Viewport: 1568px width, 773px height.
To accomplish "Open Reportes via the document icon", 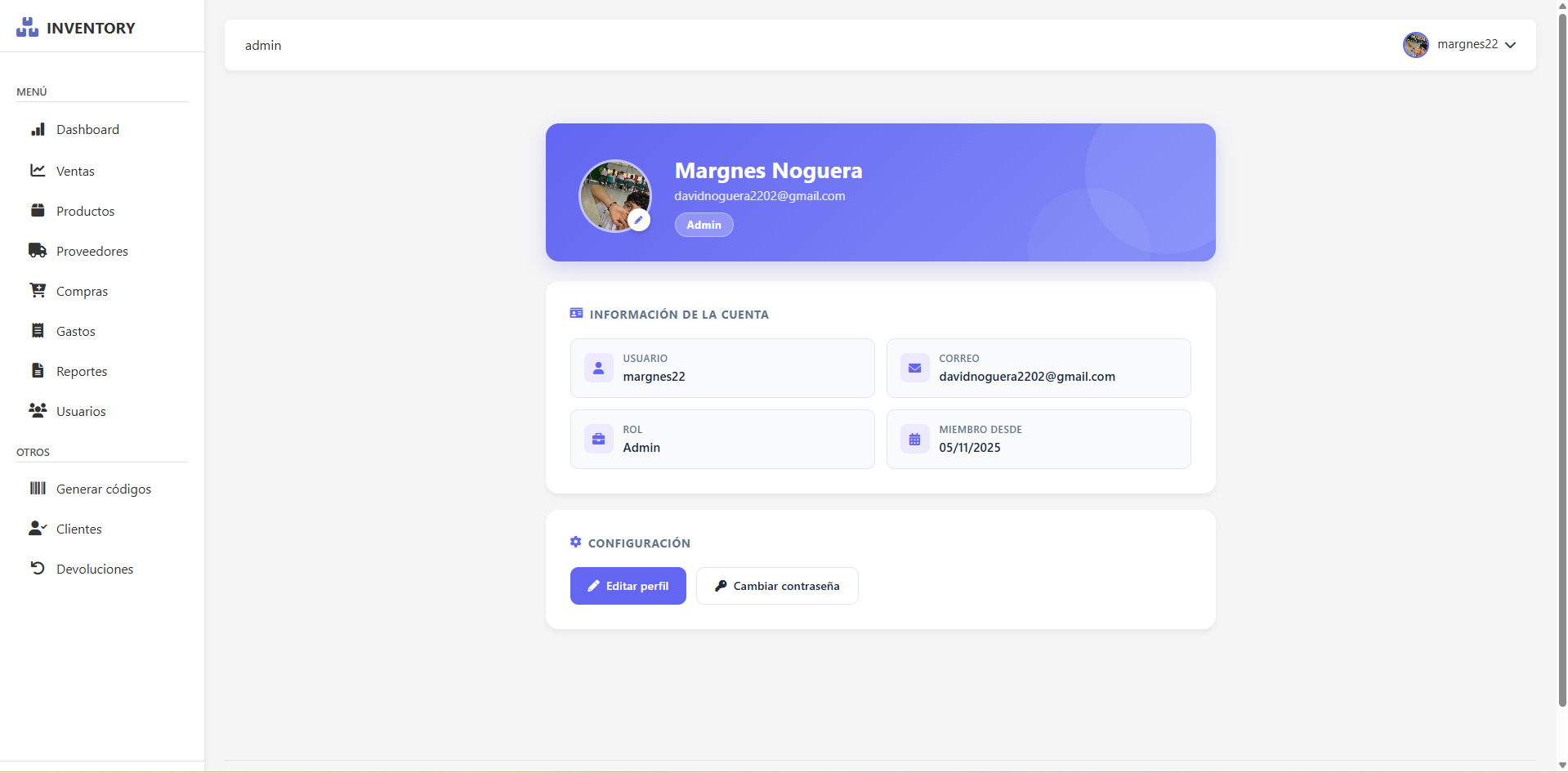I will 38,370.
